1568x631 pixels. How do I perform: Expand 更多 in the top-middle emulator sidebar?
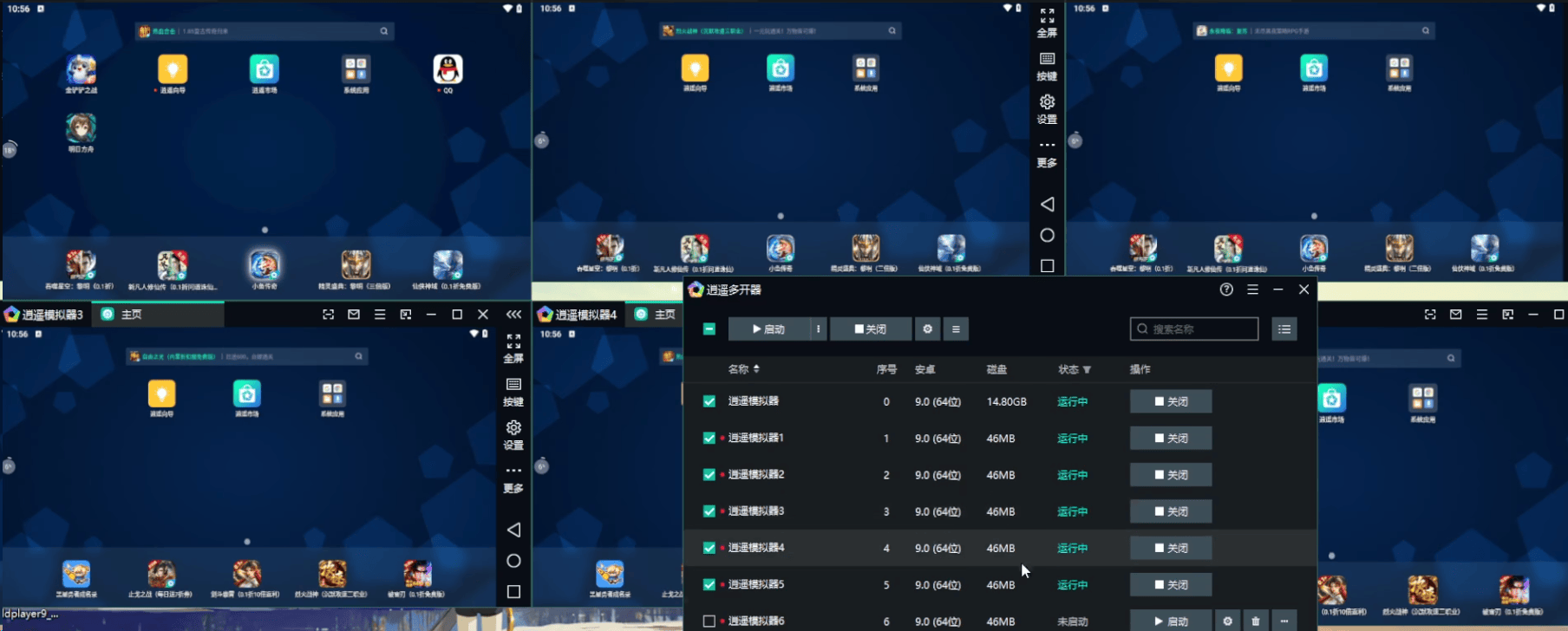[1047, 154]
